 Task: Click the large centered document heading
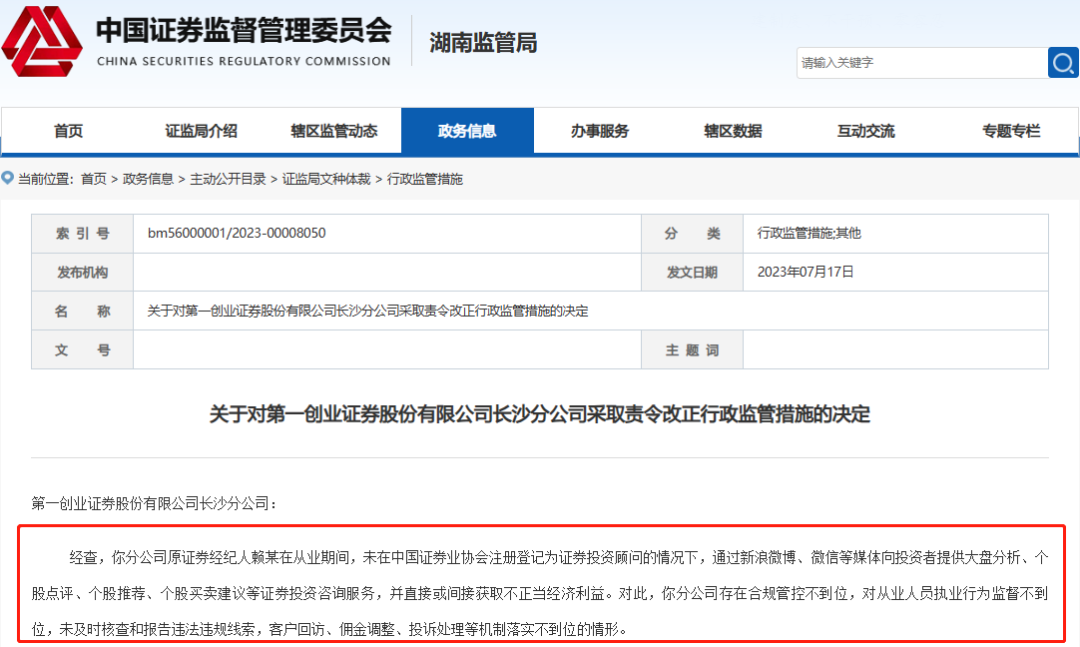[x=540, y=414]
